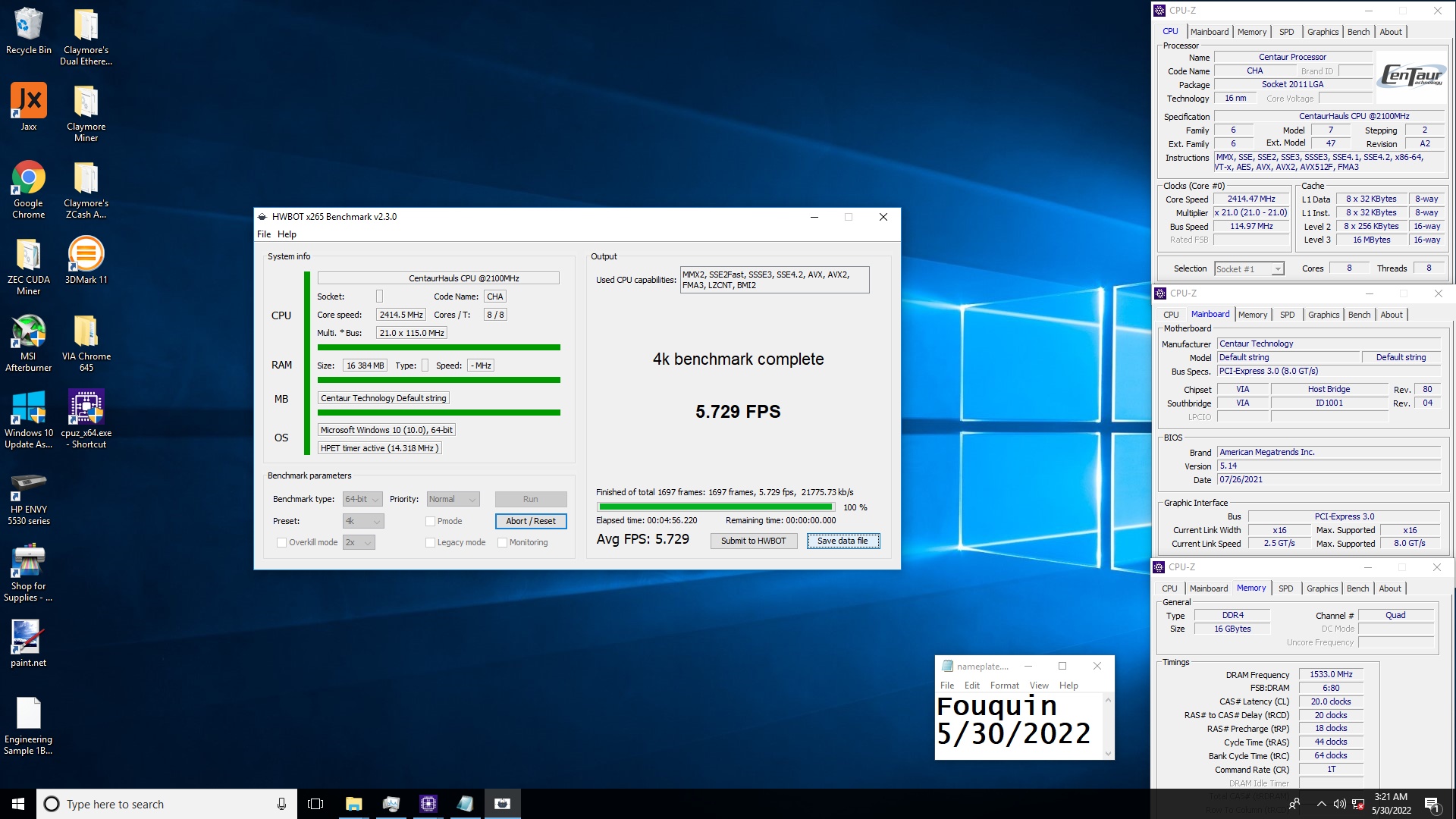1456x819 pixels.
Task: Click the Centaur logo in CPU-Z
Action: coord(1411,76)
